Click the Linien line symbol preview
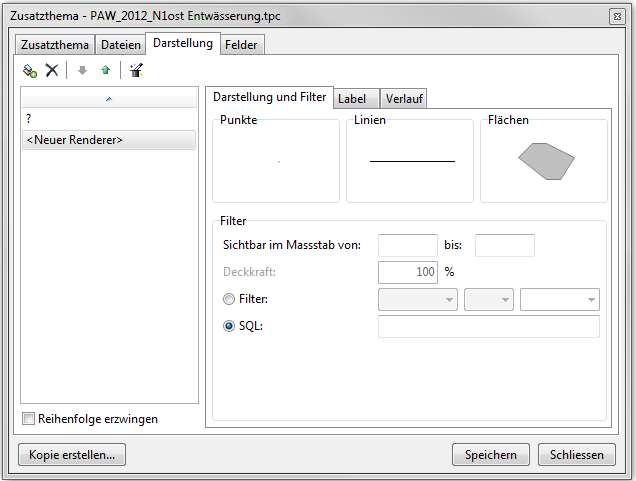Screen dimensions: 636x481 (x=411, y=161)
